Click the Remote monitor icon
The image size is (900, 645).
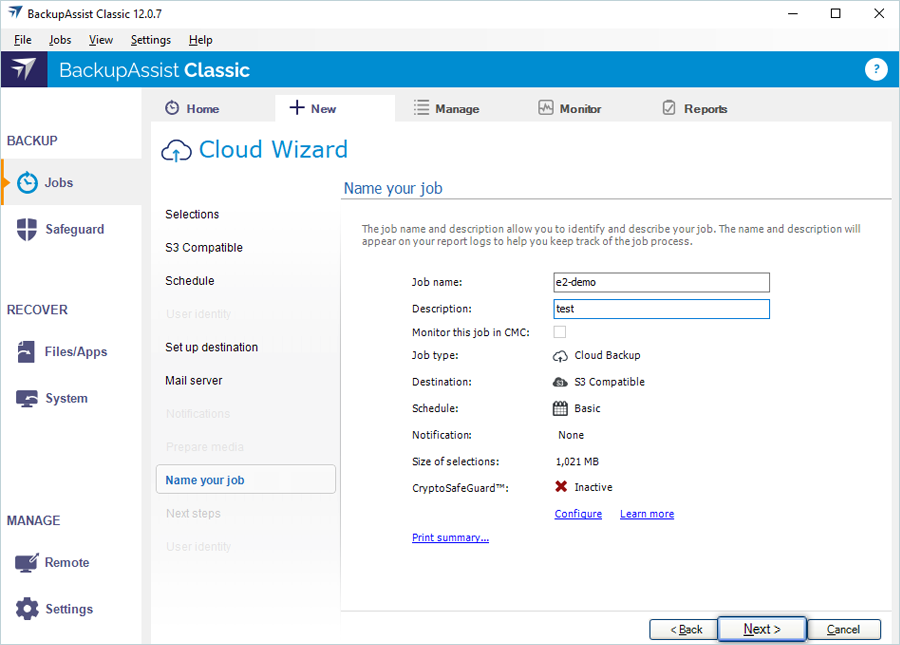26,562
